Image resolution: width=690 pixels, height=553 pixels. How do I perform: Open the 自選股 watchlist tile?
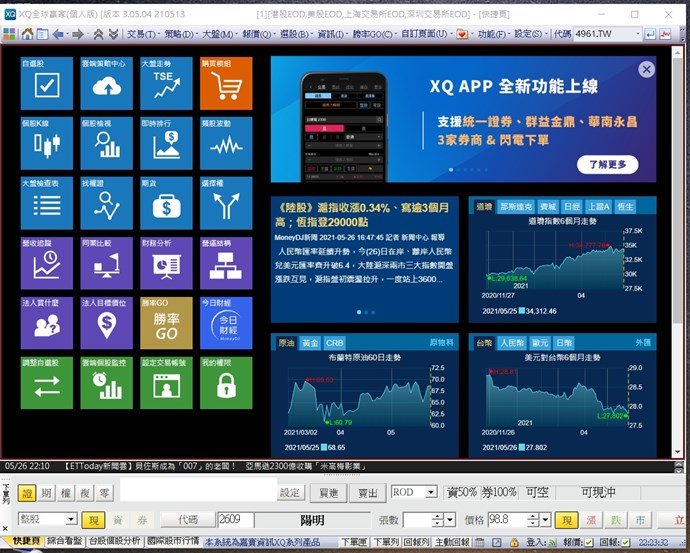46,83
